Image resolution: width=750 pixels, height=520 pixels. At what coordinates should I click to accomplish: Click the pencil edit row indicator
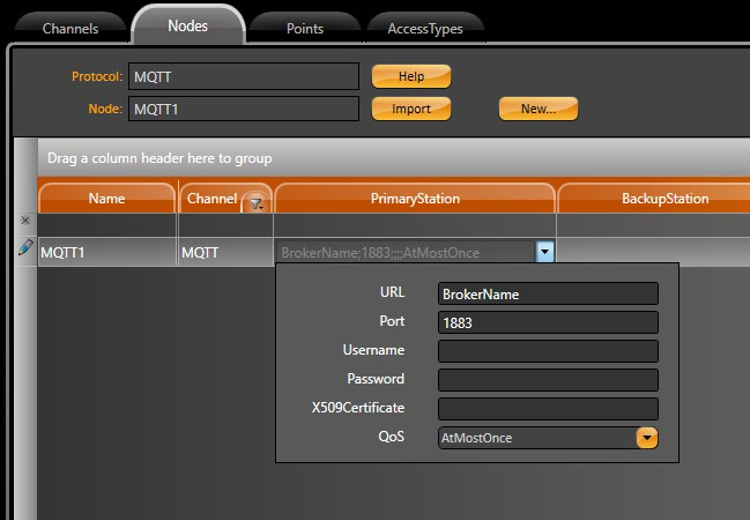[25, 247]
